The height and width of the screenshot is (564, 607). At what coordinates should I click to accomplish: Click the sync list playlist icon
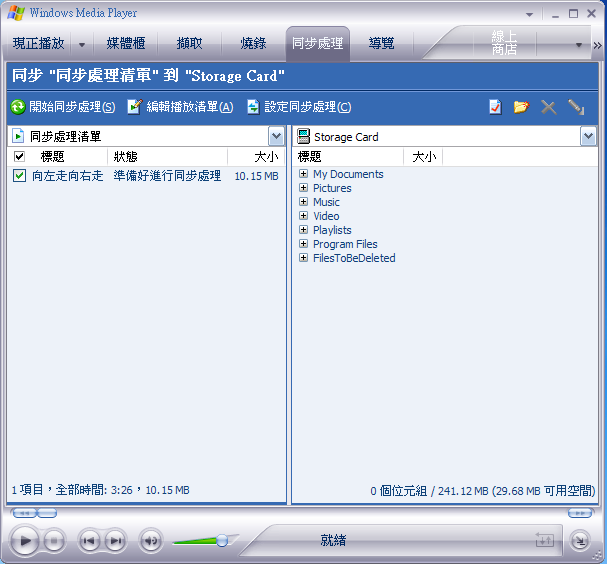pyautogui.click(x=18, y=136)
